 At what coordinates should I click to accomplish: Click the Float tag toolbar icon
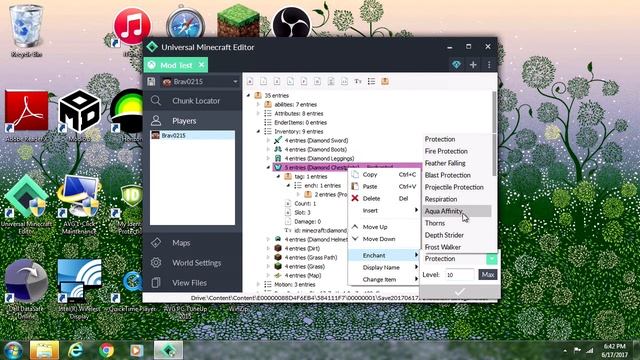pyautogui.click(x=304, y=82)
